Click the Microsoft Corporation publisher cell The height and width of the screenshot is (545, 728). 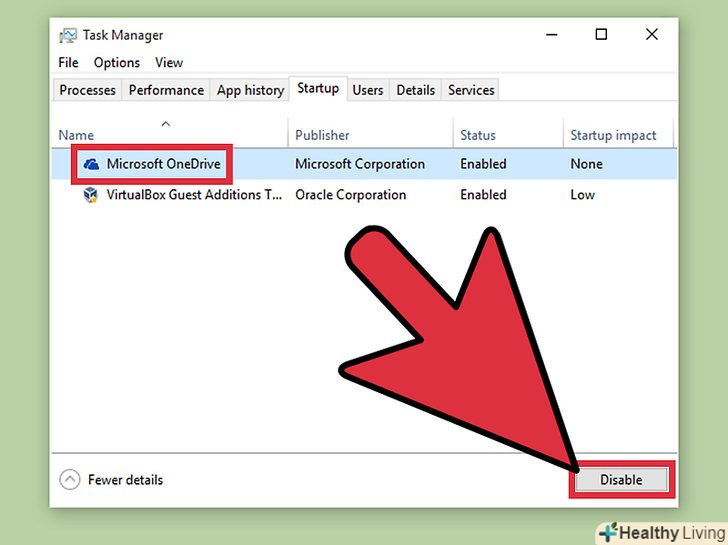coord(360,164)
